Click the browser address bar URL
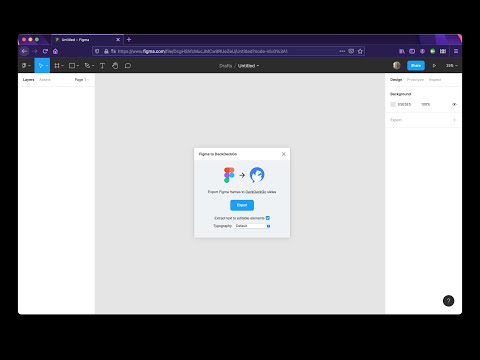The height and width of the screenshot is (360, 480). click(202, 51)
